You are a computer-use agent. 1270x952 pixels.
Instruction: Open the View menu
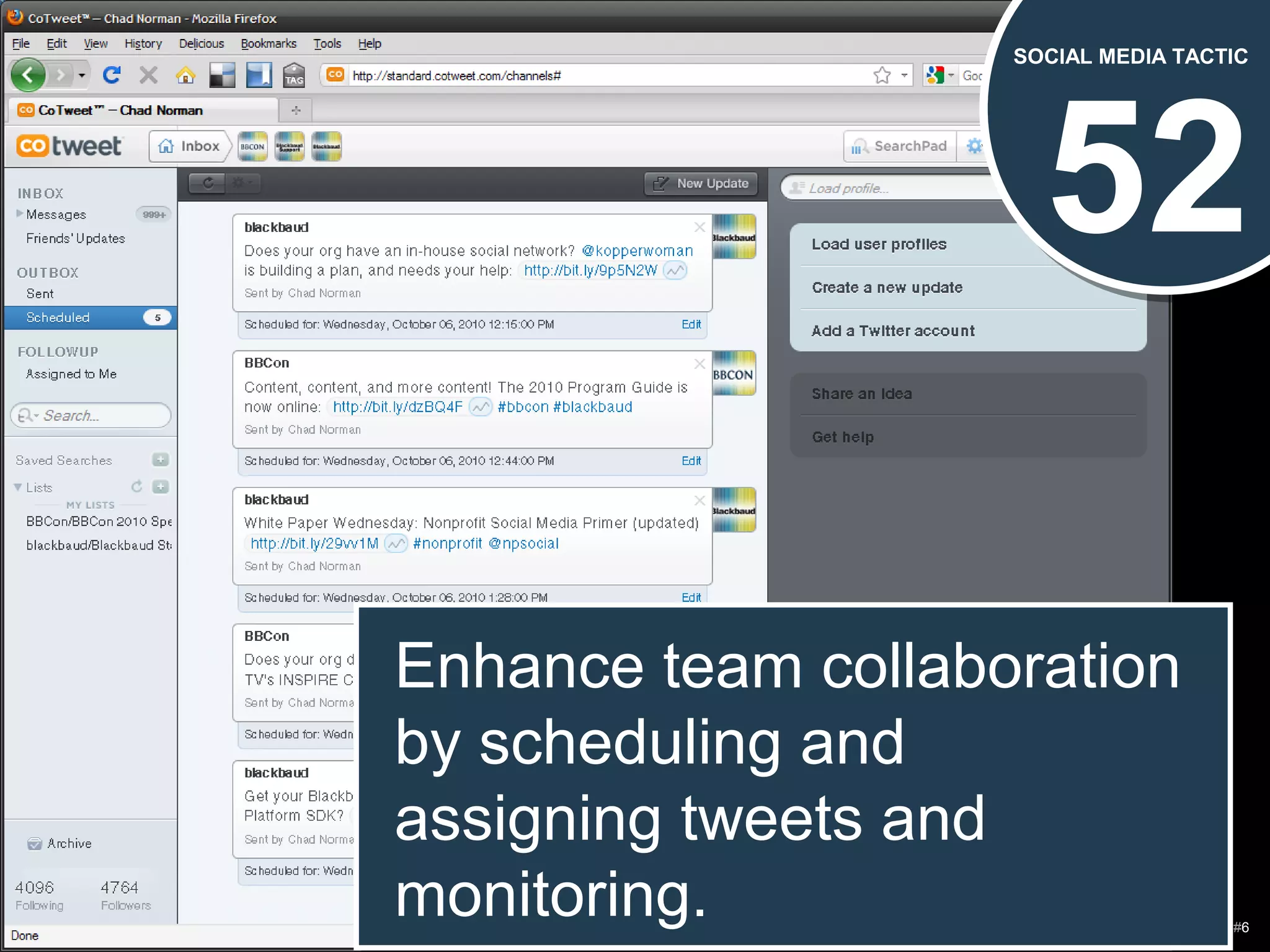tap(95, 43)
